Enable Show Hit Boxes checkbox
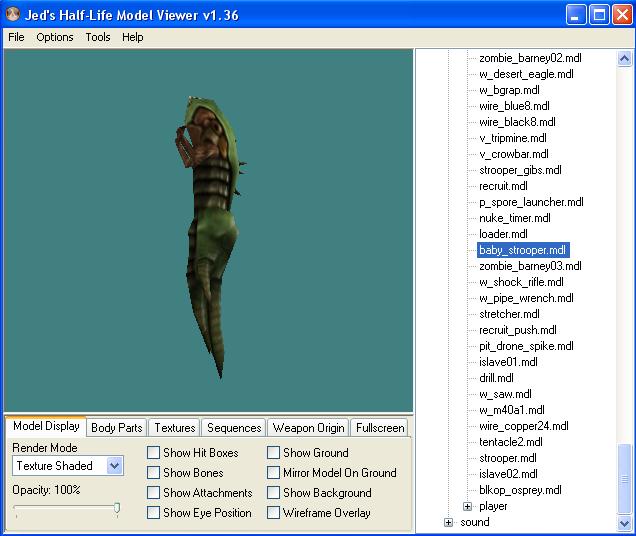The width and height of the screenshot is (636, 536). click(154, 453)
